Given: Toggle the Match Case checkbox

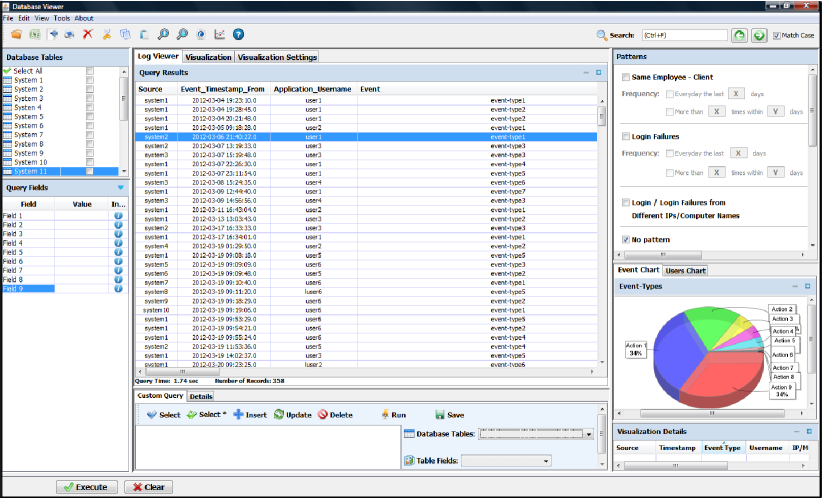Looking at the screenshot, I should [777, 35].
